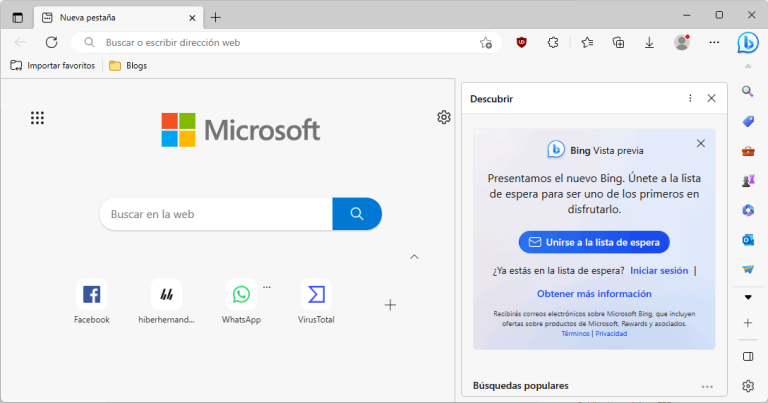Click the Iniciar sesión link
This screenshot has height=403, width=768.
(659, 270)
